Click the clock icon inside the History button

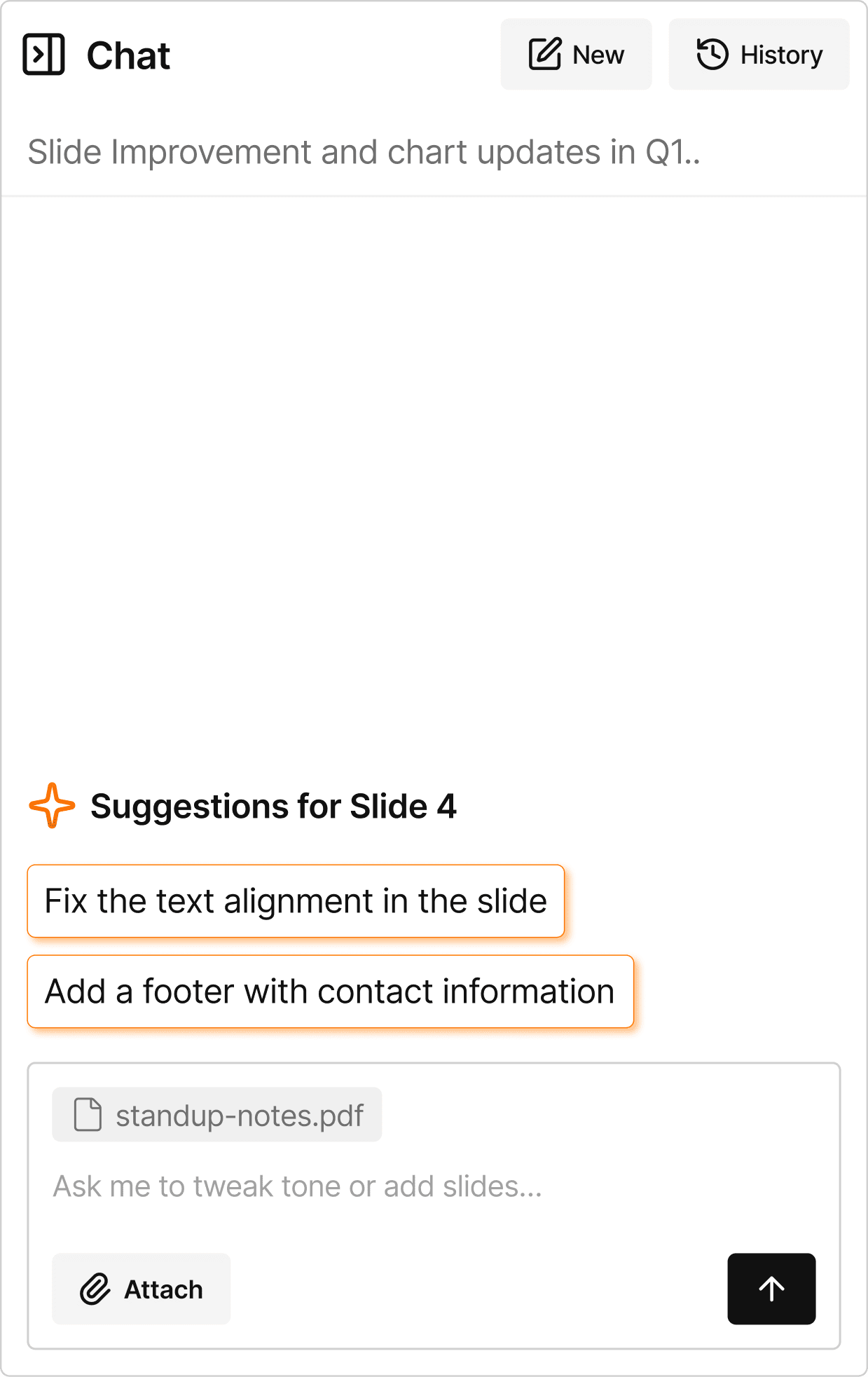[x=711, y=53]
